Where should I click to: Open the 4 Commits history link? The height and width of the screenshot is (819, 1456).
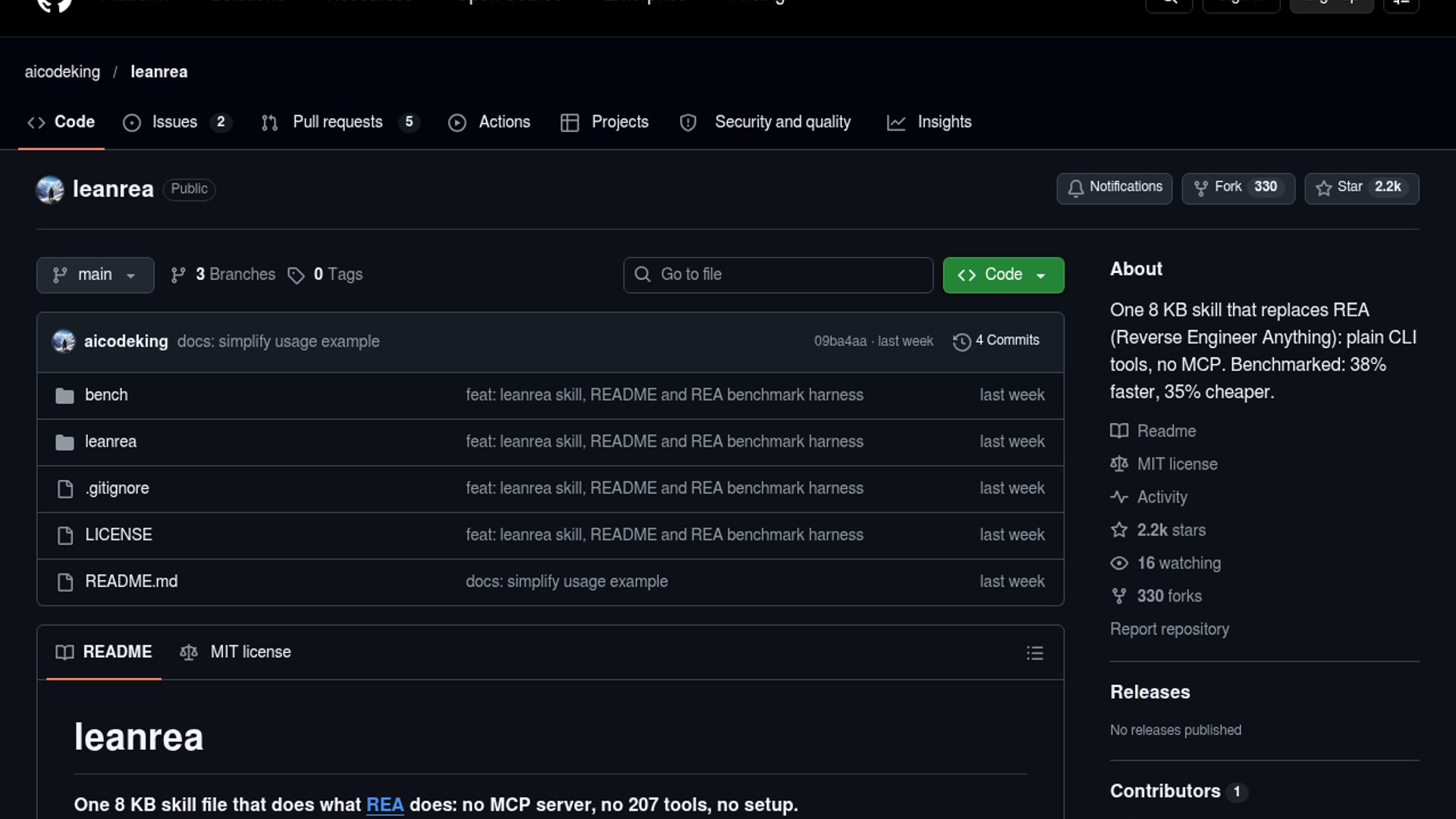coord(996,341)
